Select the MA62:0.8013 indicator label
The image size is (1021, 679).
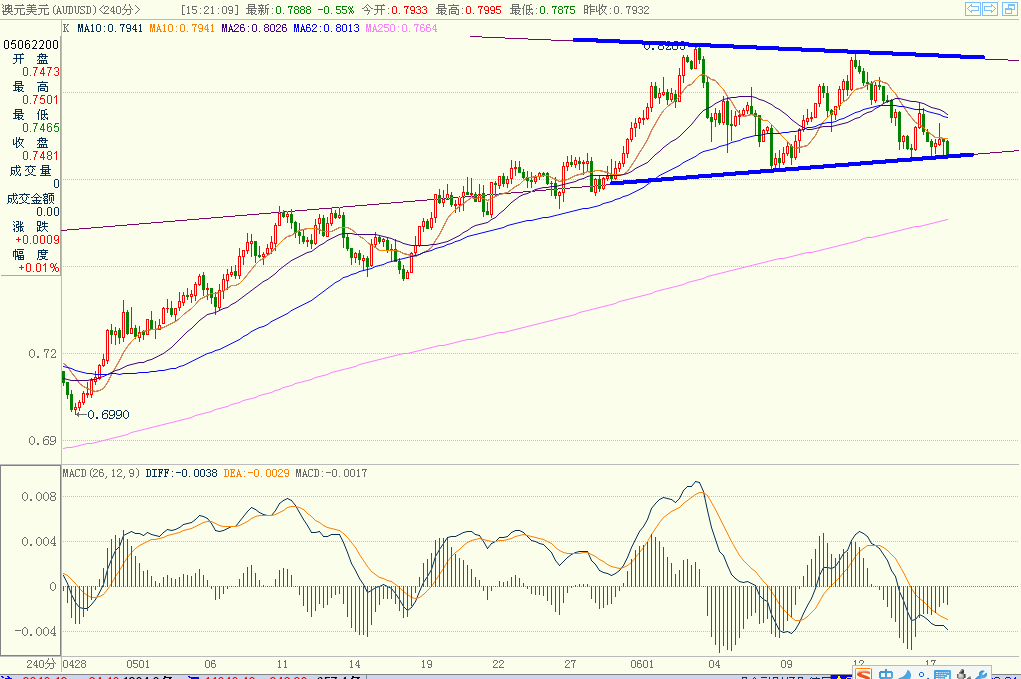(x=326, y=28)
